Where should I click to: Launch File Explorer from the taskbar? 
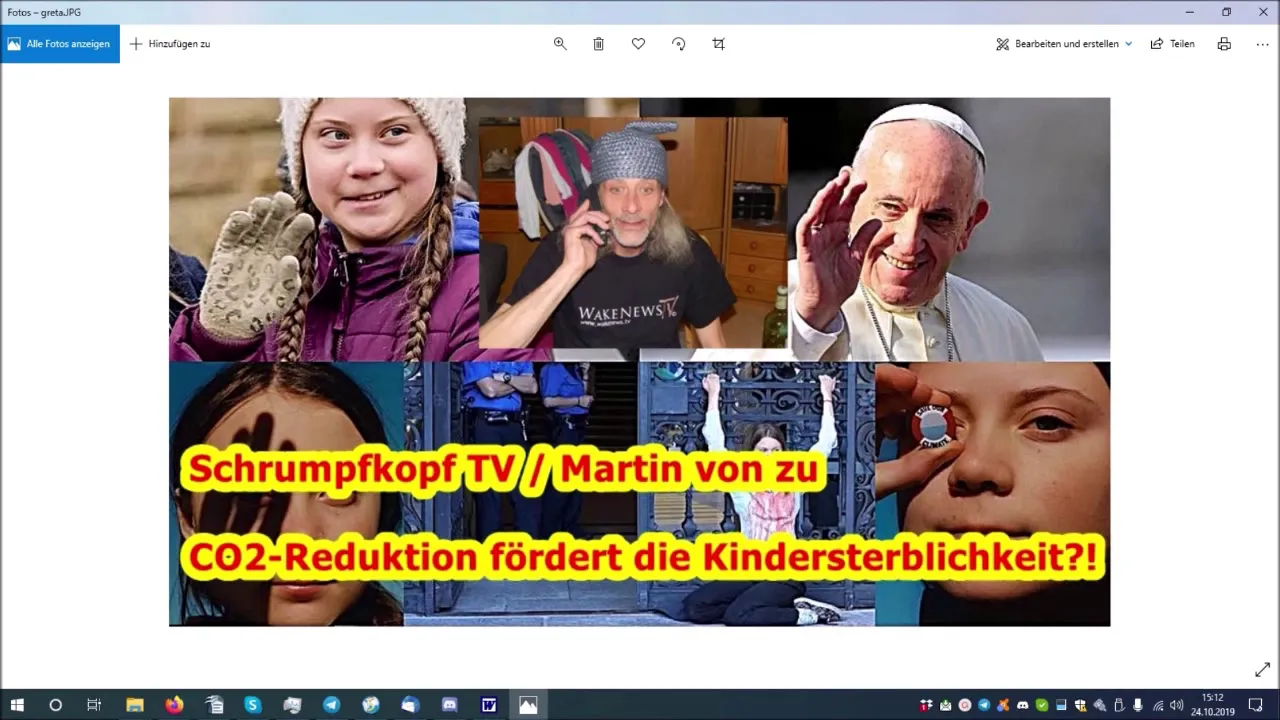click(135, 705)
